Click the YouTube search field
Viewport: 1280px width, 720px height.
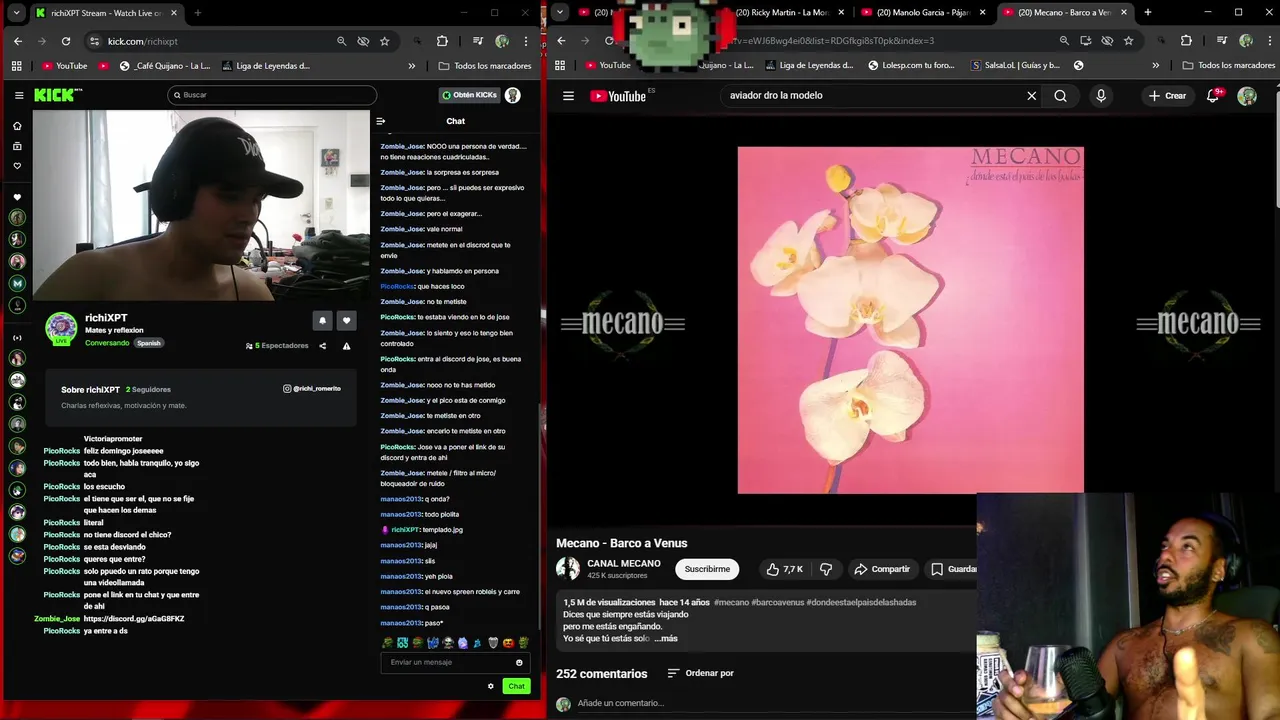[870, 96]
